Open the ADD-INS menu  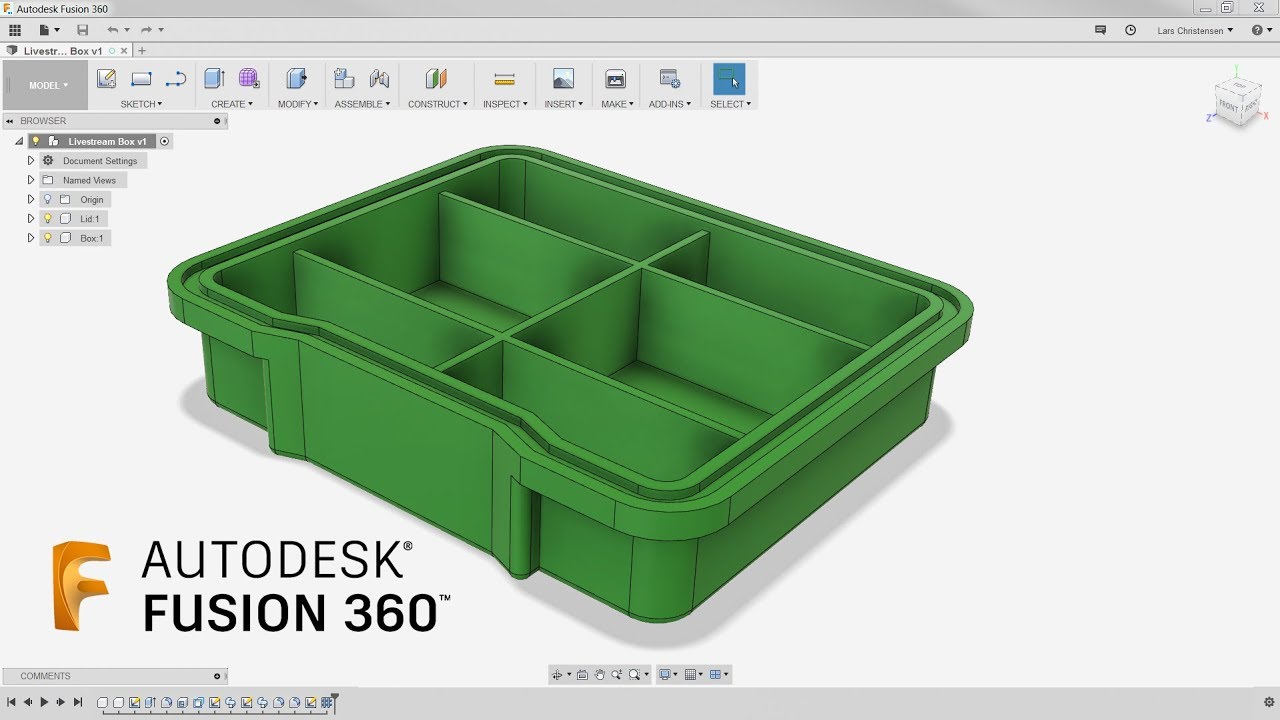(x=670, y=104)
